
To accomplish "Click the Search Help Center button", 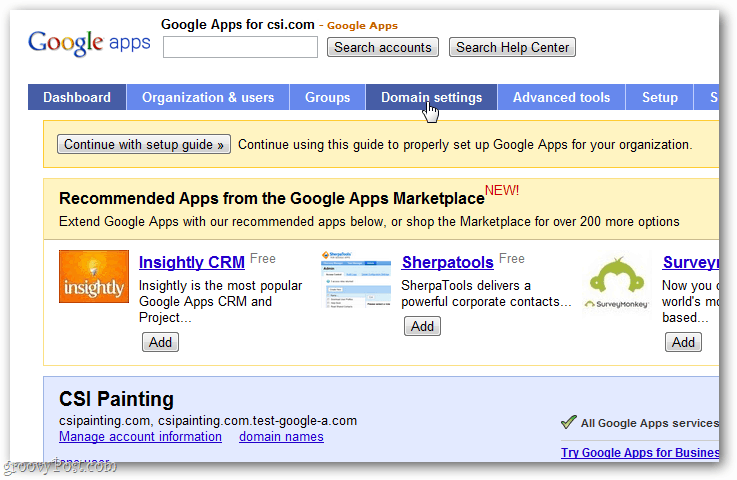I will pos(512,47).
